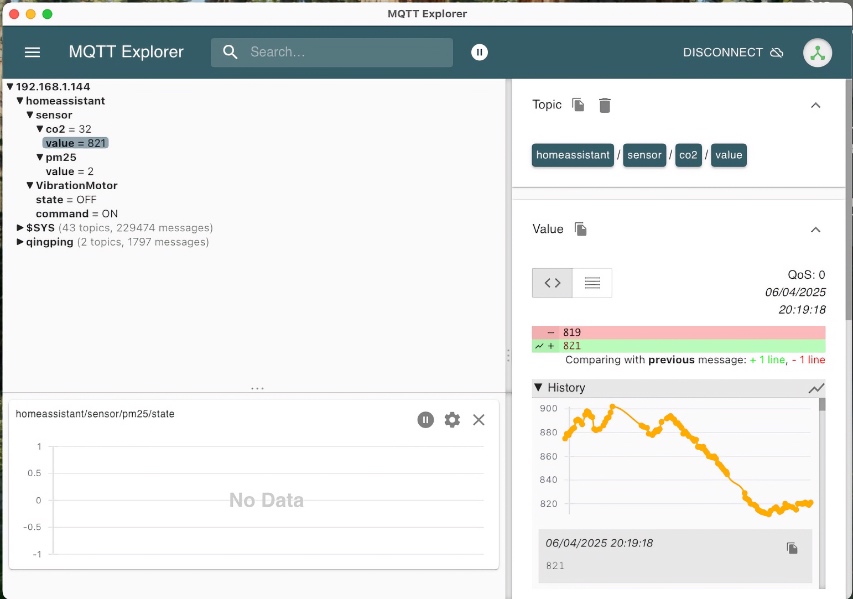Expand the qingping topic tree
Viewport: 853px width, 599px height.
click(20, 242)
